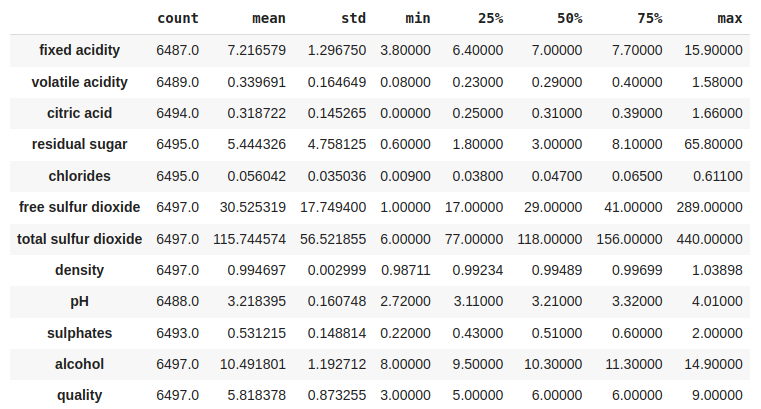Click std value 17.749400

pos(333,207)
